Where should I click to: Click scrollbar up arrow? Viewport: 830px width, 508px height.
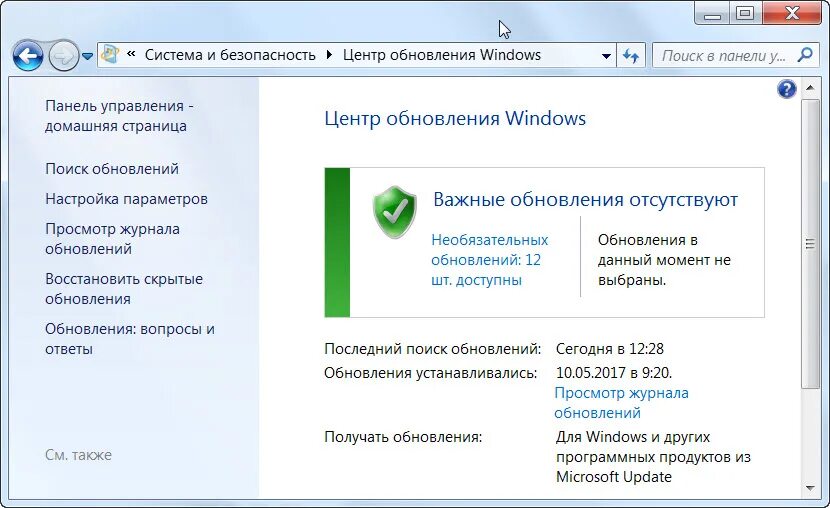click(809, 87)
